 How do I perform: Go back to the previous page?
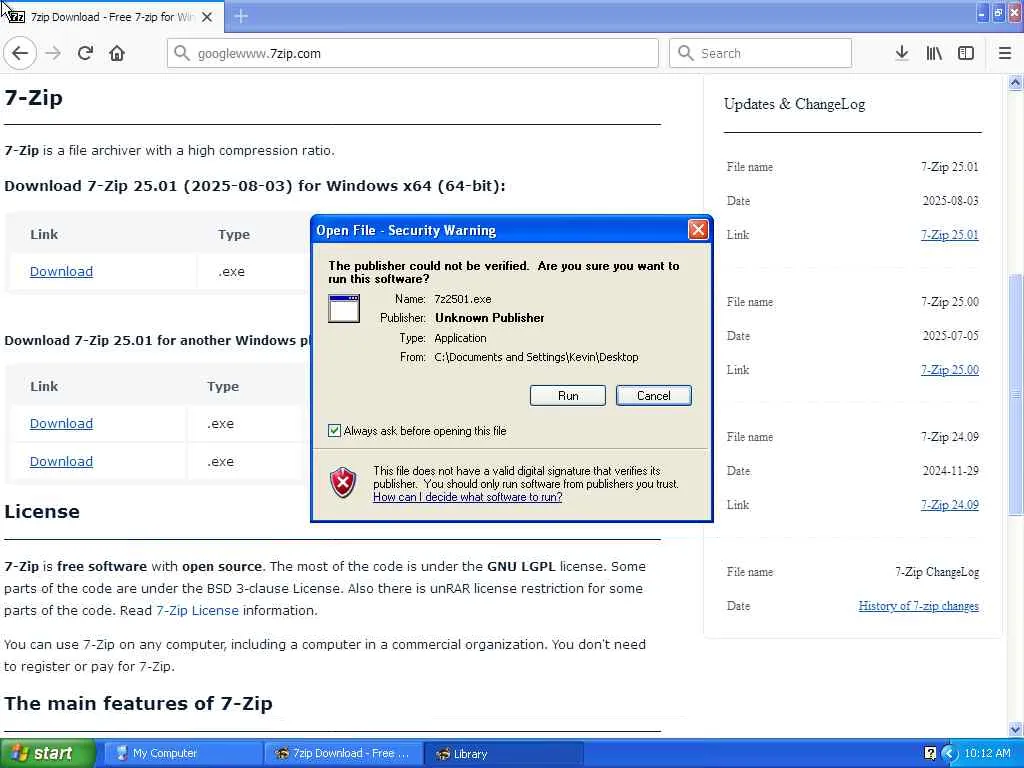click(x=20, y=54)
